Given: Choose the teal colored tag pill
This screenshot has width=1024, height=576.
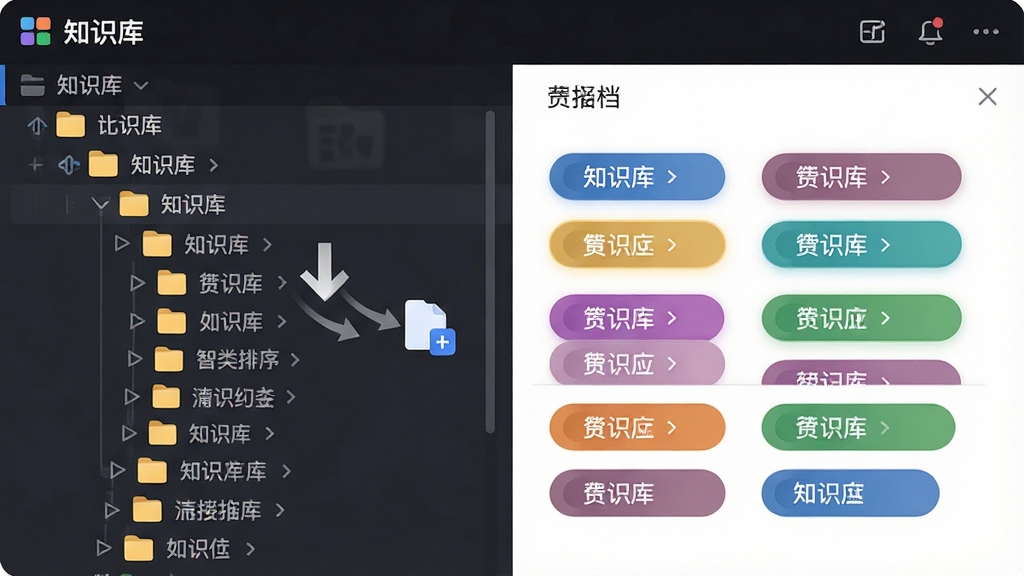Looking at the screenshot, I should (861, 245).
